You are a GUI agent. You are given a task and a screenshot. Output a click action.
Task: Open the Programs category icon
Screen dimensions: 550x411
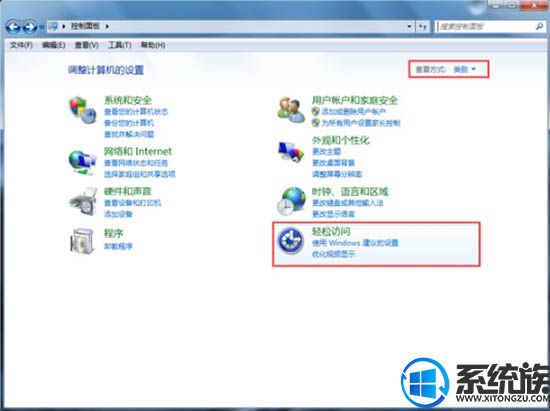[83, 241]
